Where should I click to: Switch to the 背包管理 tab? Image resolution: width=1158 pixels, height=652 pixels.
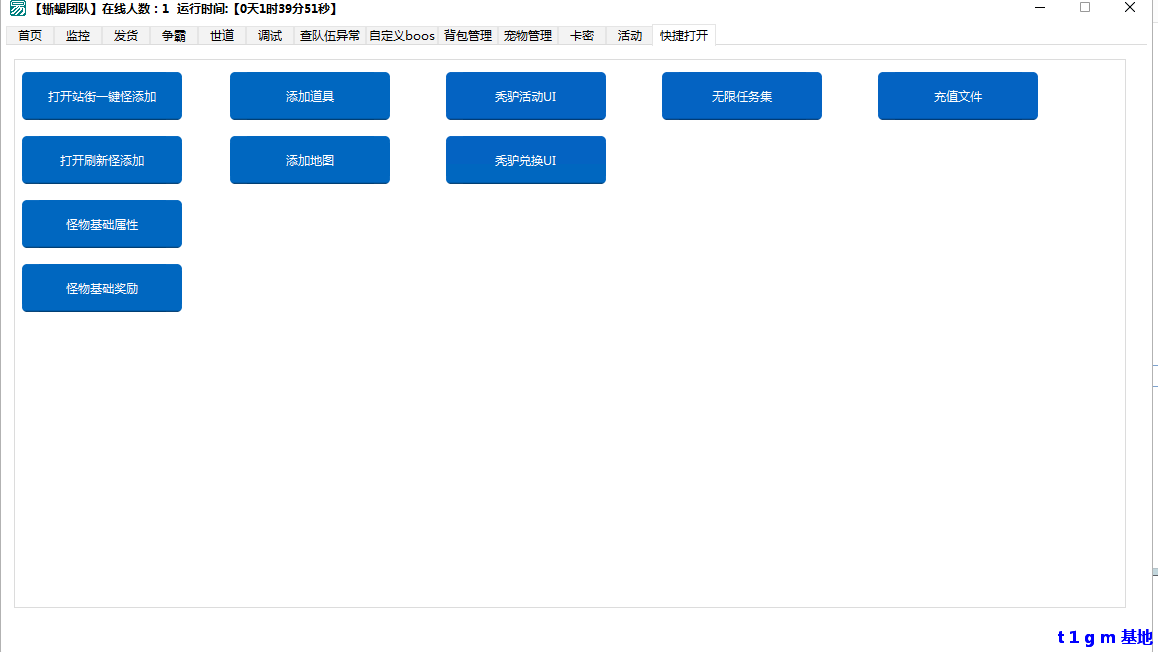[x=468, y=36]
